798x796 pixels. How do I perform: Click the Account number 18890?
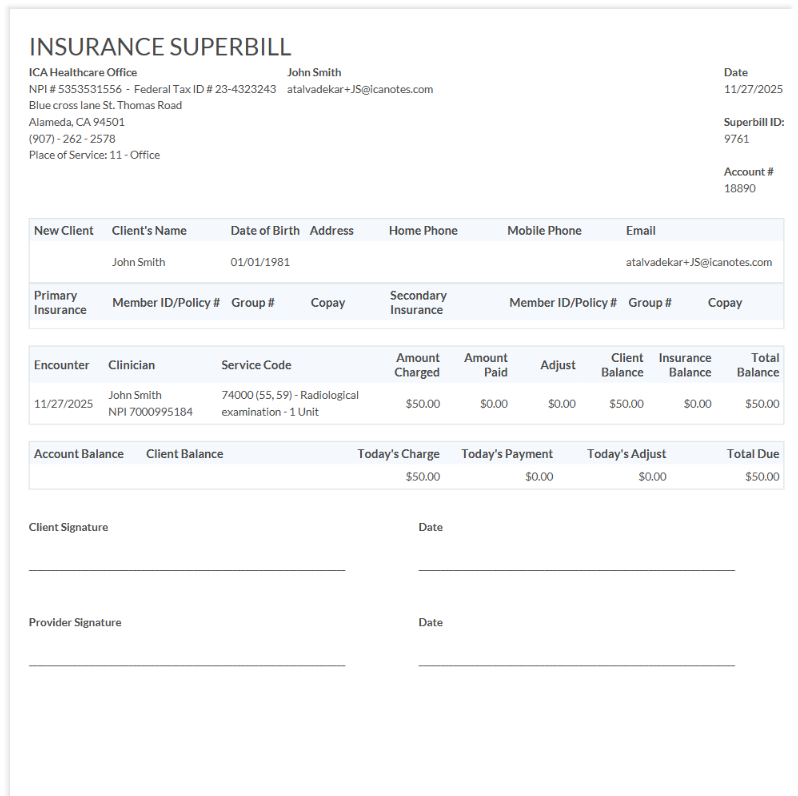tap(740, 188)
